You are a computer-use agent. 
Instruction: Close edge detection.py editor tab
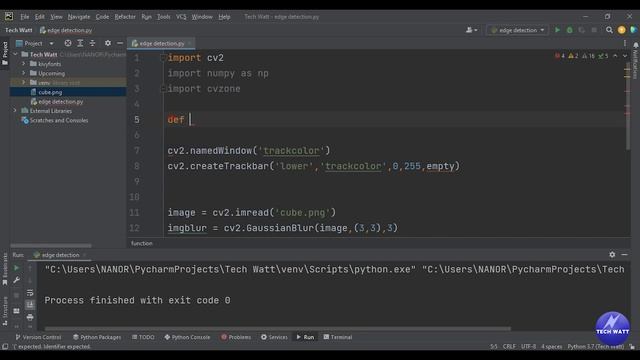(189, 43)
